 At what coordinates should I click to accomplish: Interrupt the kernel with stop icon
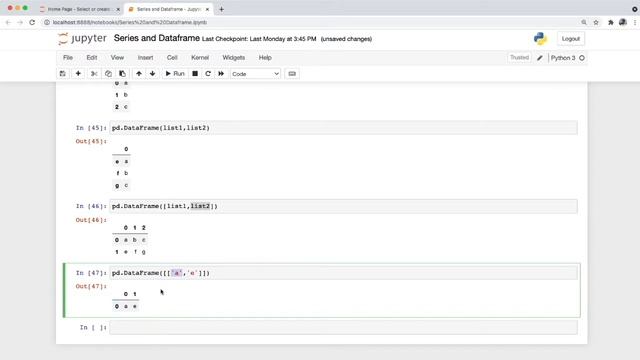[195, 74]
